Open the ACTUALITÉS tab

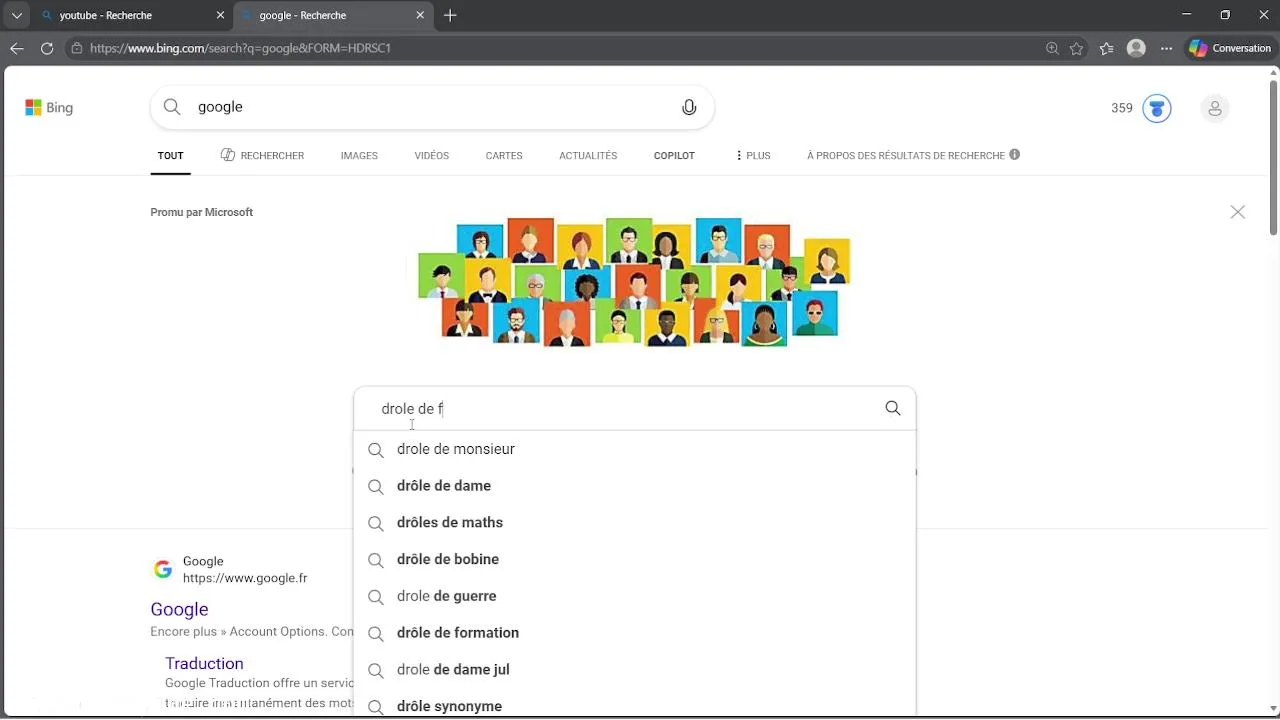[x=588, y=156]
